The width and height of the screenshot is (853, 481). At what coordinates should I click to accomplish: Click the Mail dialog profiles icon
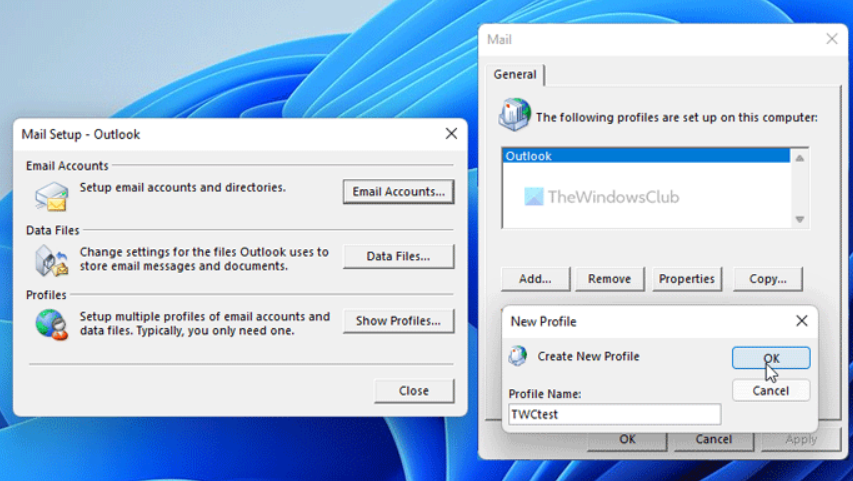click(x=515, y=116)
